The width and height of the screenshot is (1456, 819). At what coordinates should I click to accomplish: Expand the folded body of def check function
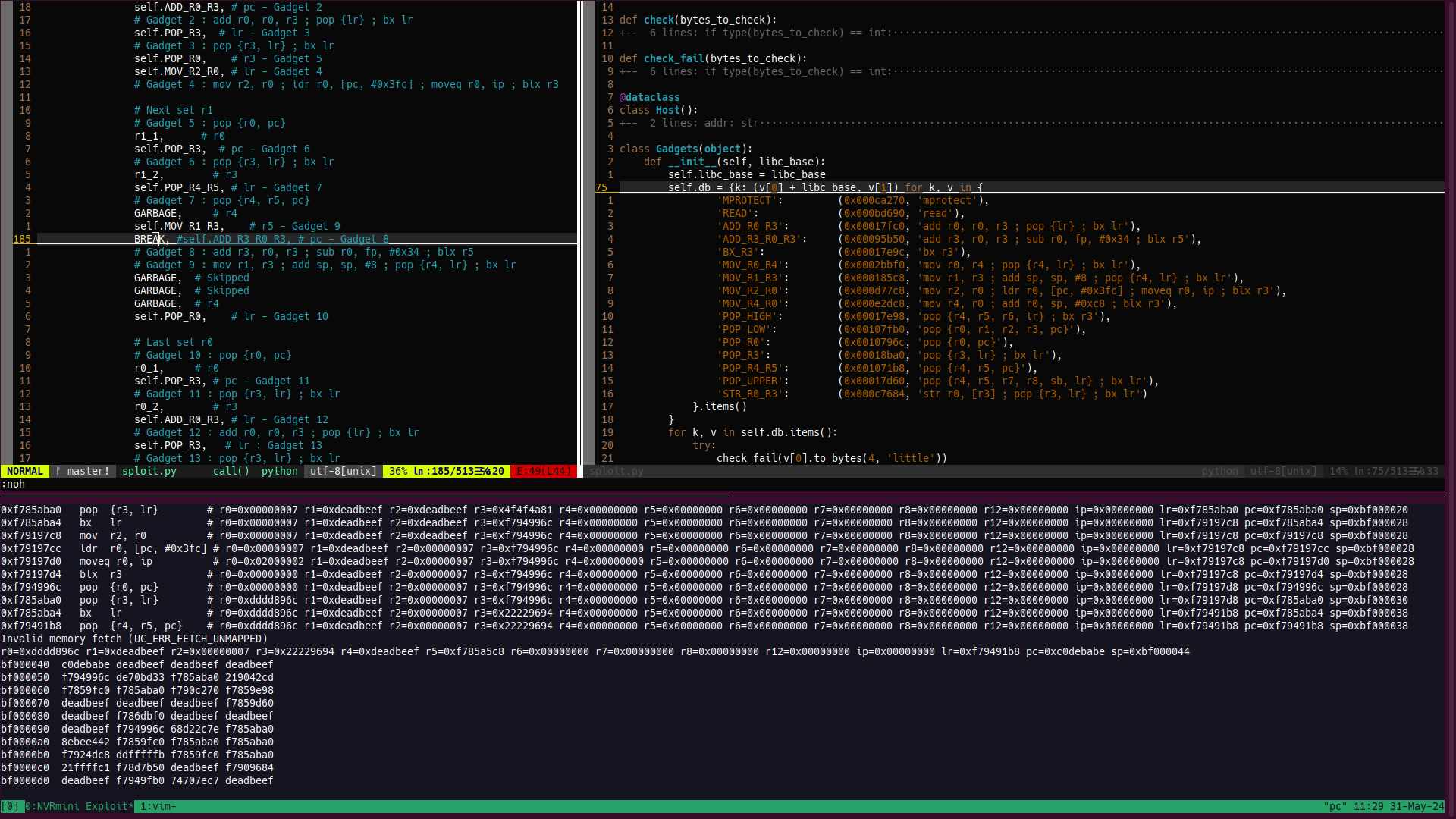pos(1031,33)
